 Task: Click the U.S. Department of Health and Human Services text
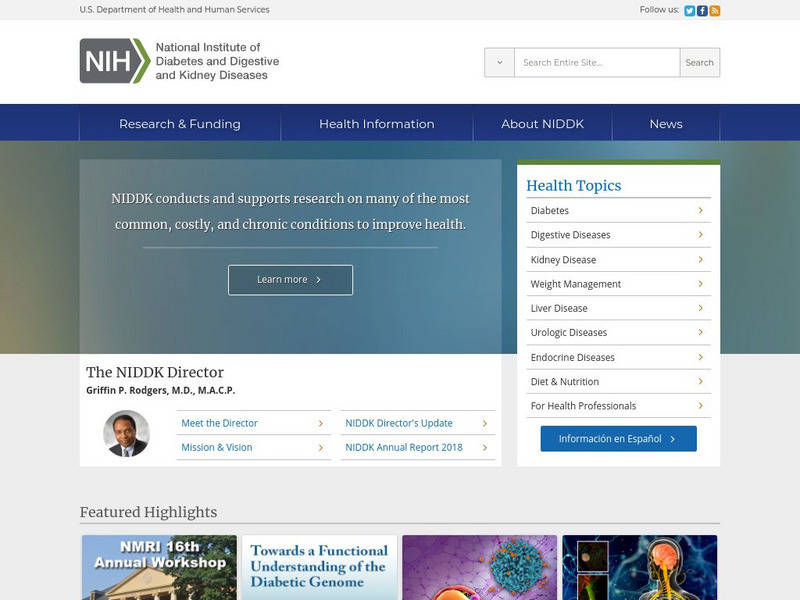(x=174, y=9)
